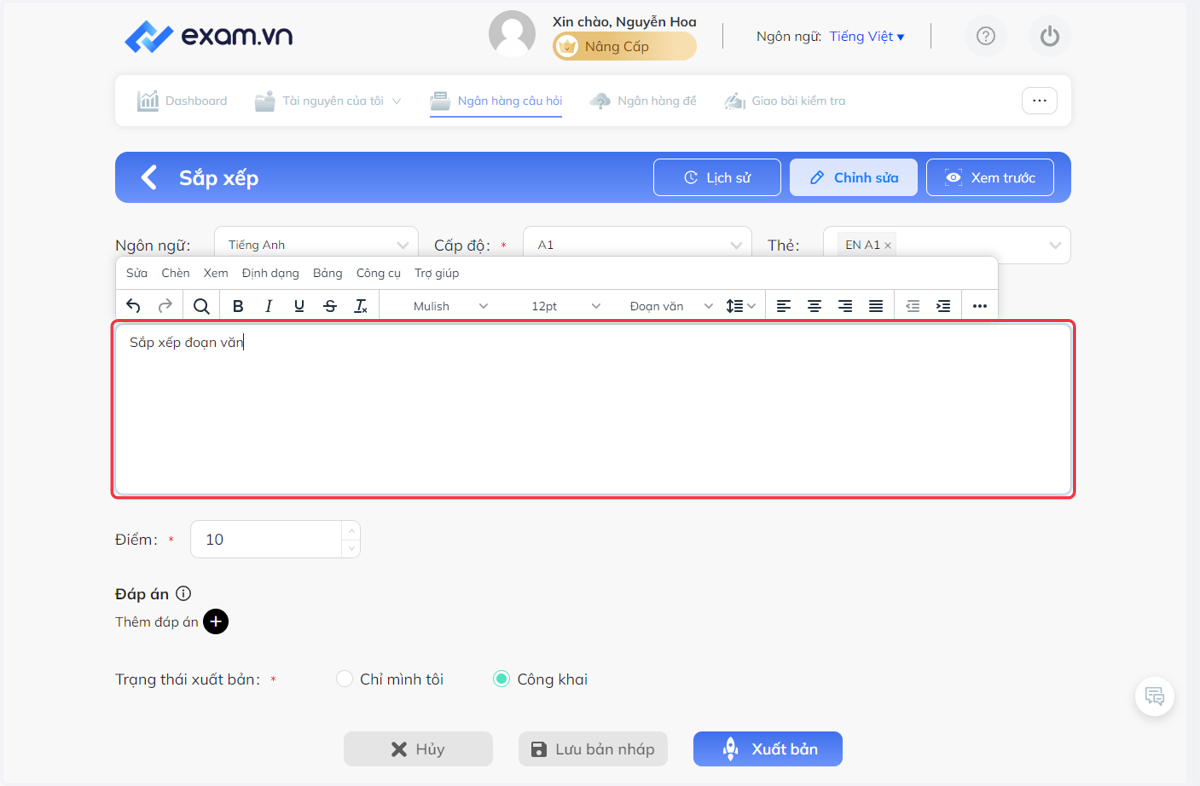The image size is (1200, 786).
Task: Open the Mulish font family dropdown
Action: pyautogui.click(x=450, y=306)
